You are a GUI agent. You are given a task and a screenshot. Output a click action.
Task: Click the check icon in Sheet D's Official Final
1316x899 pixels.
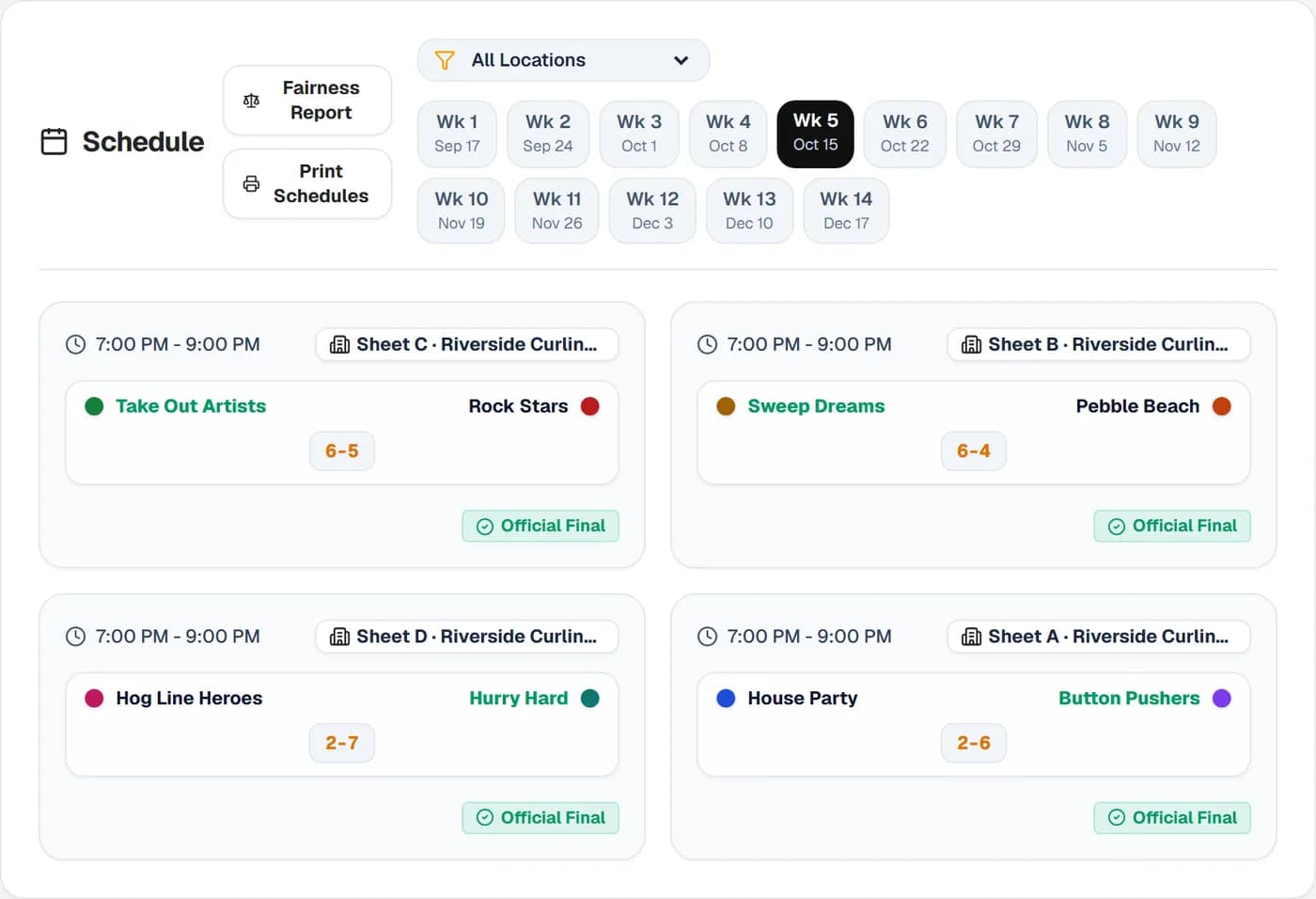(485, 818)
